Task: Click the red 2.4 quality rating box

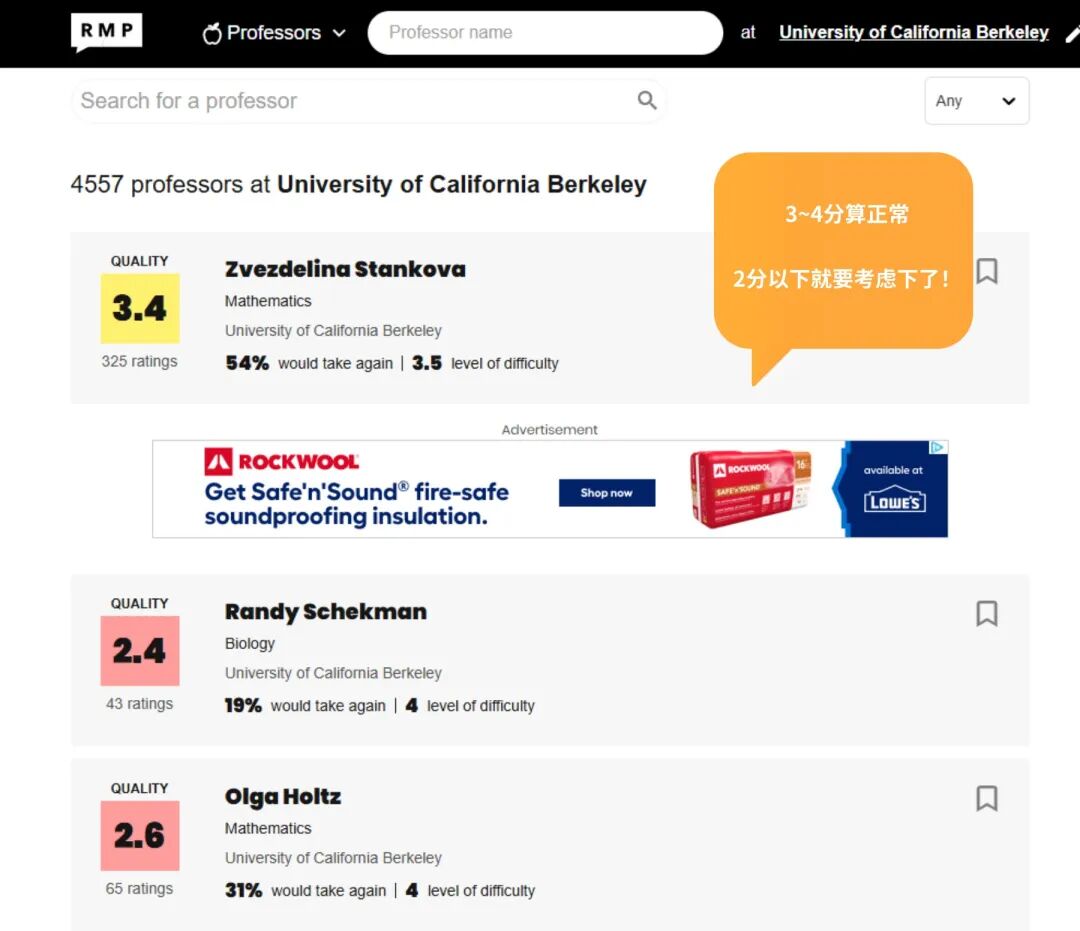Action: tap(140, 651)
